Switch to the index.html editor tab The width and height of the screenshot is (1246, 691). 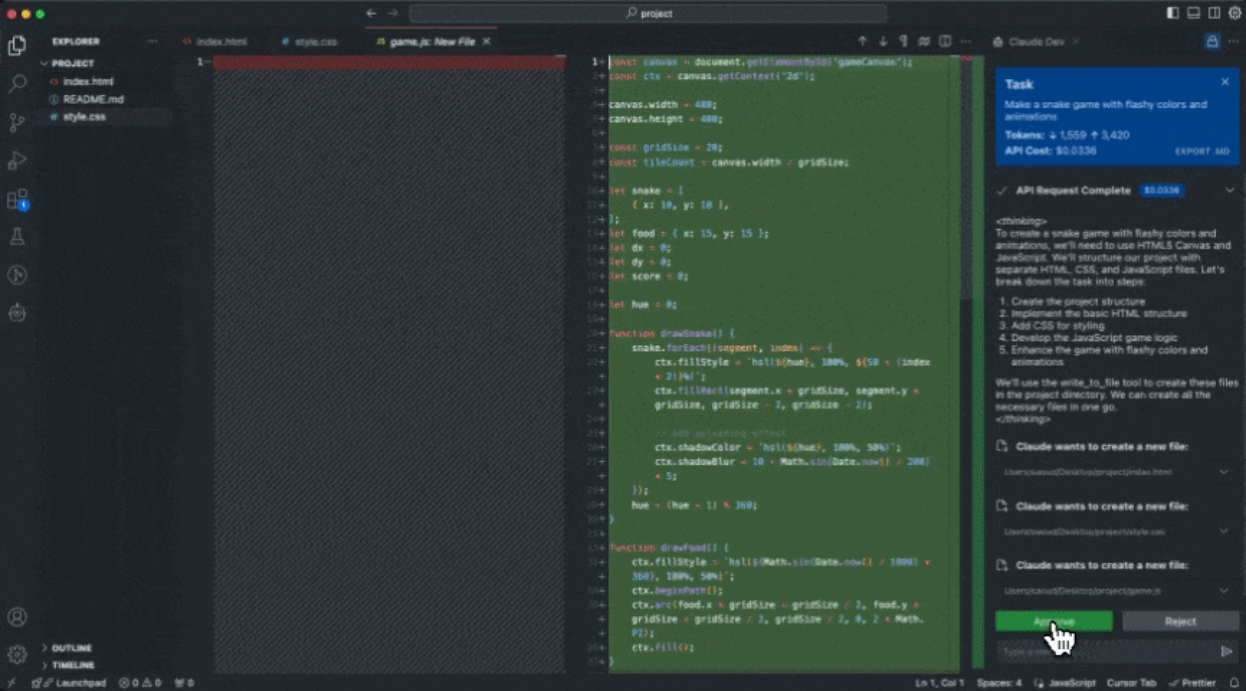pyautogui.click(x=215, y=42)
